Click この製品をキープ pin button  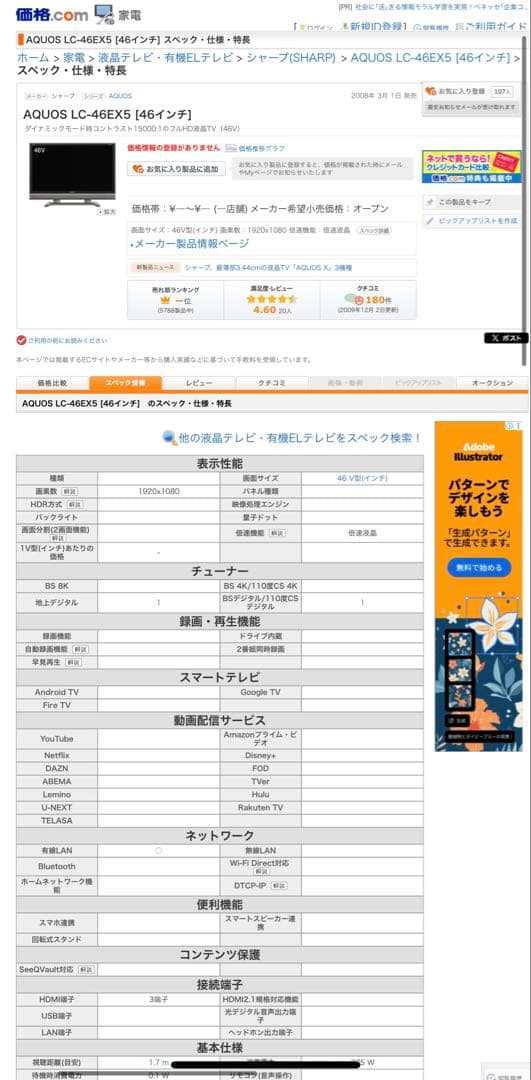[x=472, y=202]
